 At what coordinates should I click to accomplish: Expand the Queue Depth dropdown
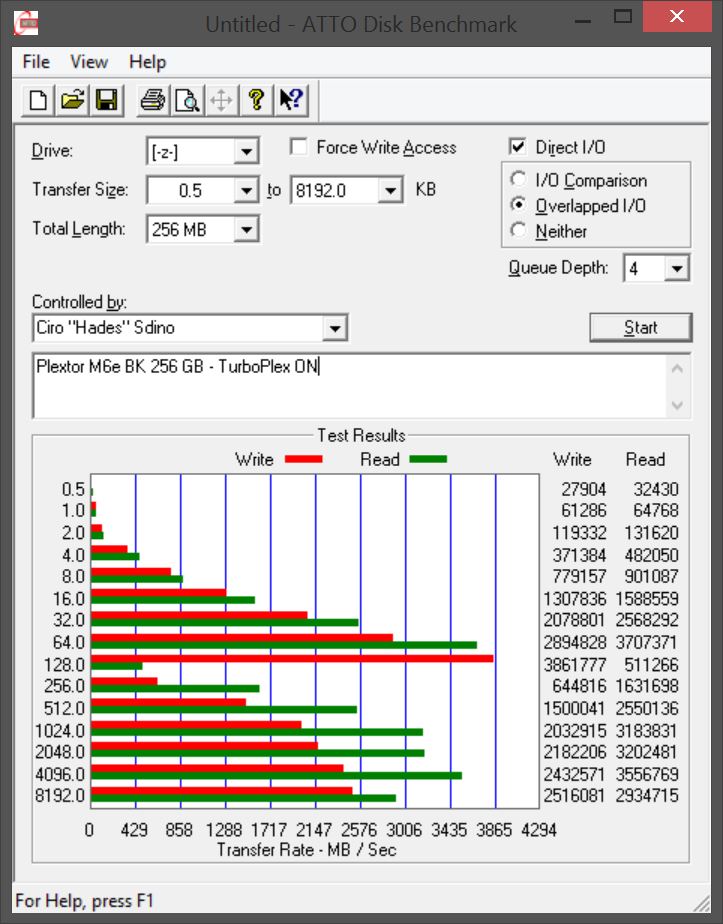(677, 268)
